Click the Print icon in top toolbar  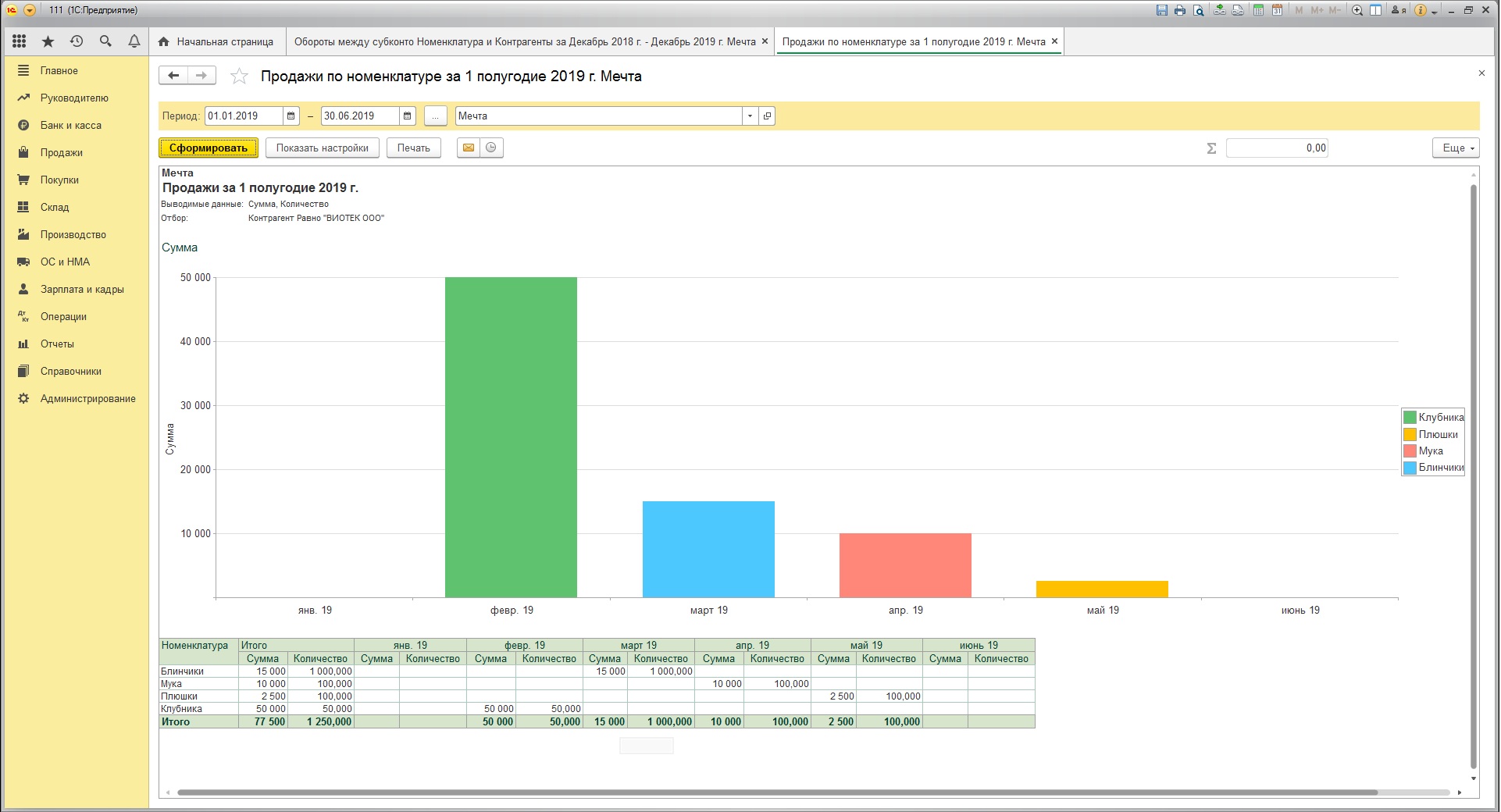[x=1180, y=10]
